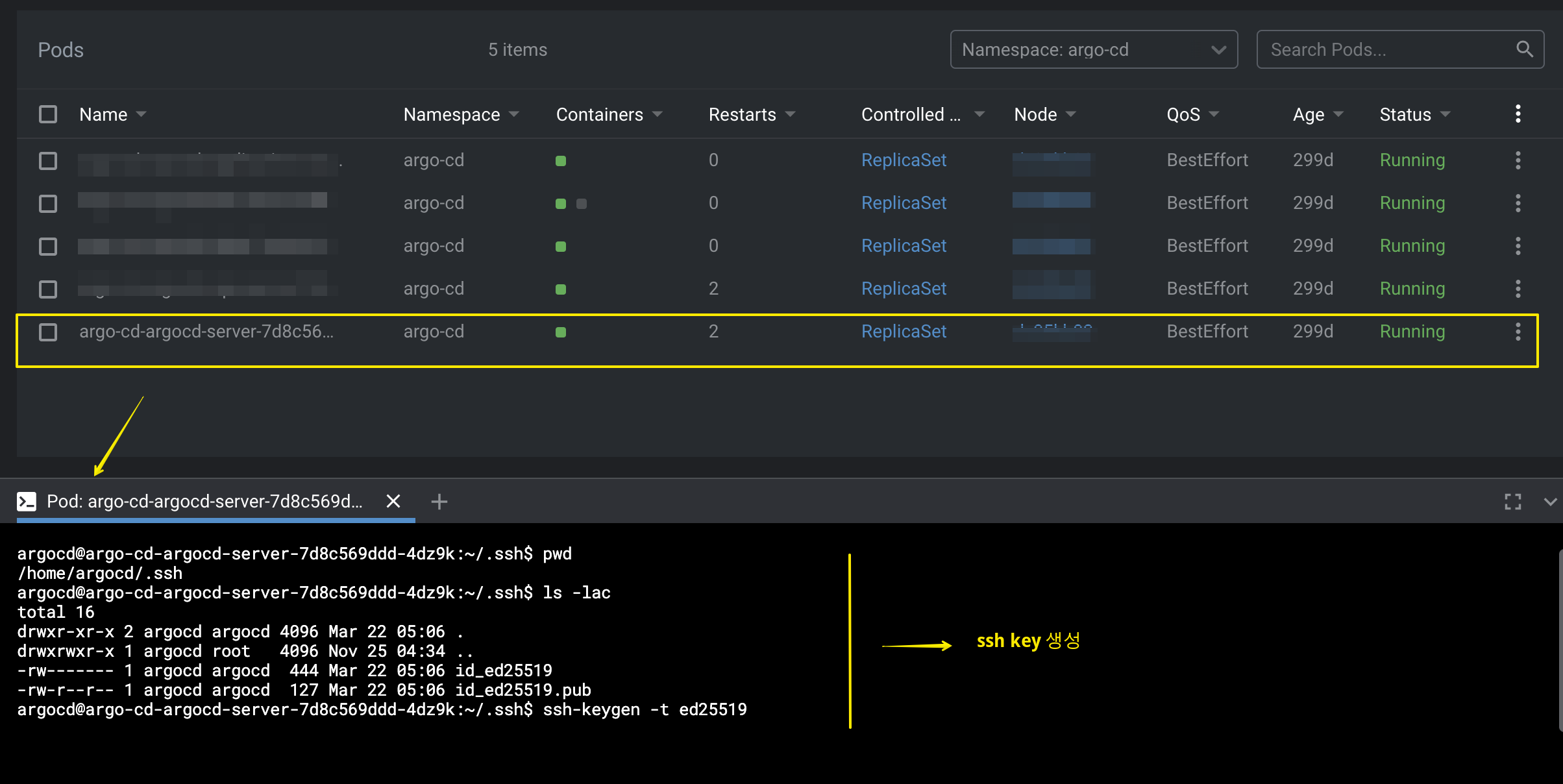Open ReplicaSet link of argo-cd-argocd-server pod

[x=904, y=332]
